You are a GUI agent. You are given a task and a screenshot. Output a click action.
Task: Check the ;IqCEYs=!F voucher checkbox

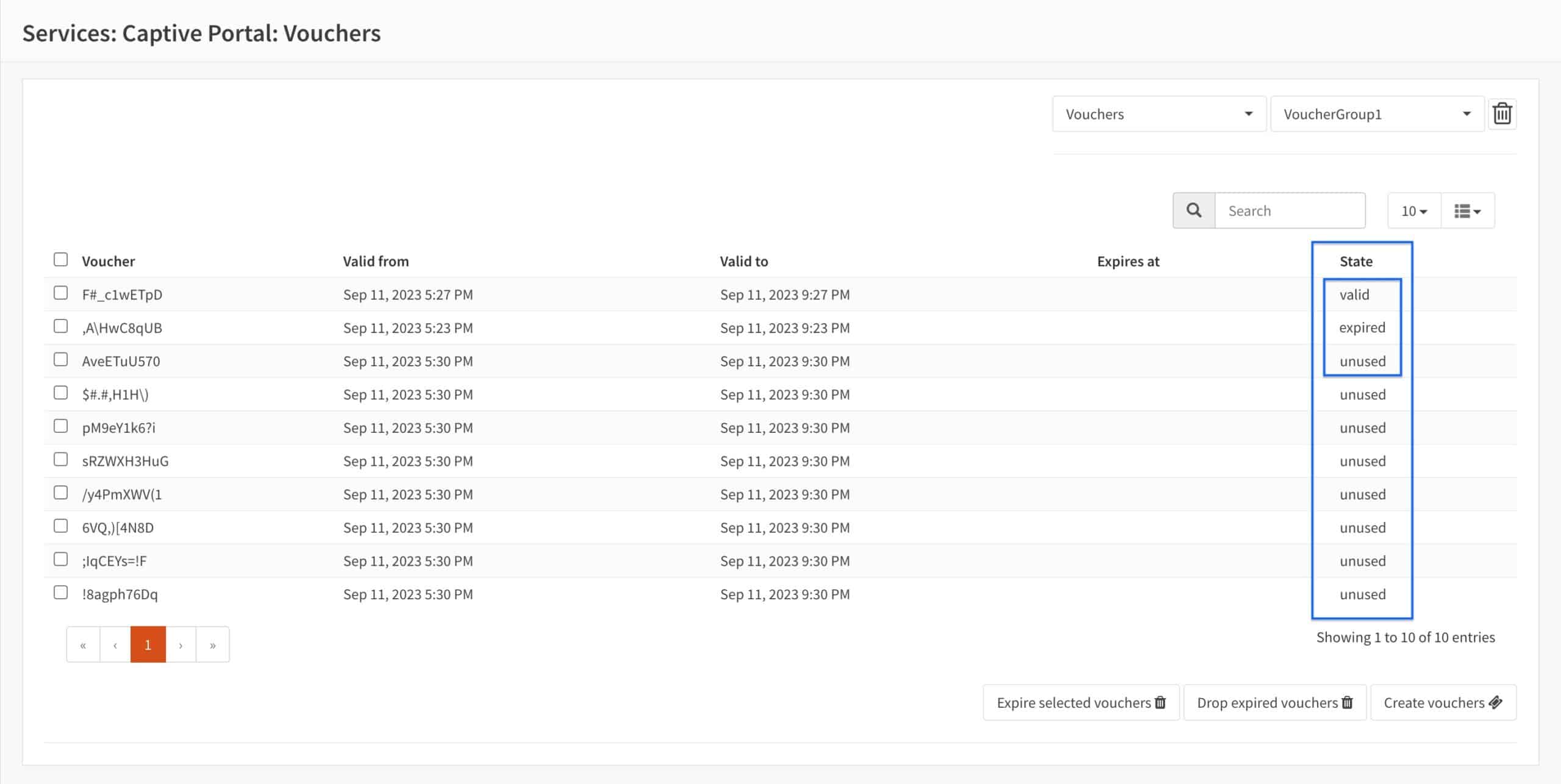pos(60,559)
